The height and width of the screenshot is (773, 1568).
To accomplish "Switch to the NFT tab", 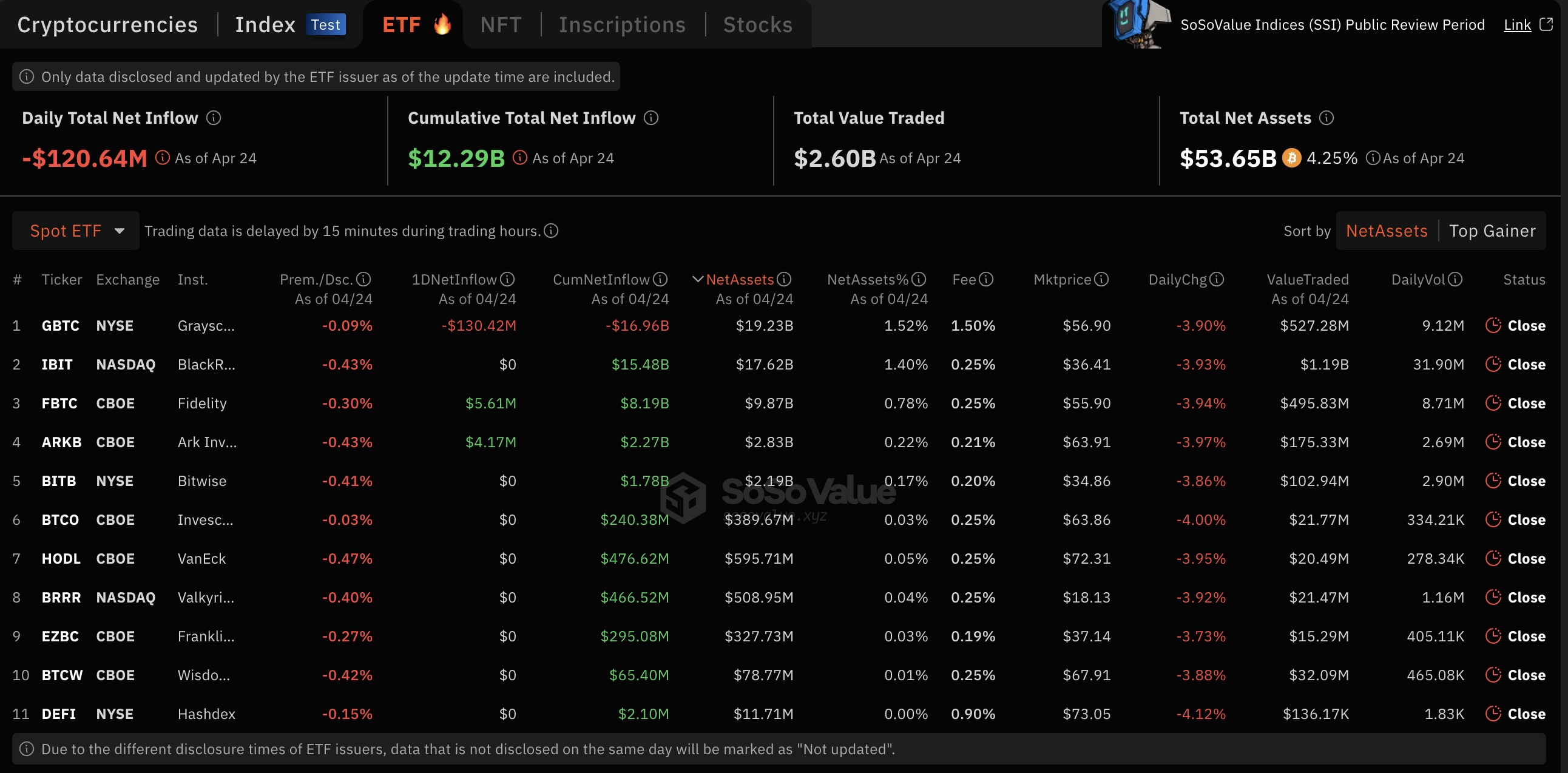I will [501, 25].
